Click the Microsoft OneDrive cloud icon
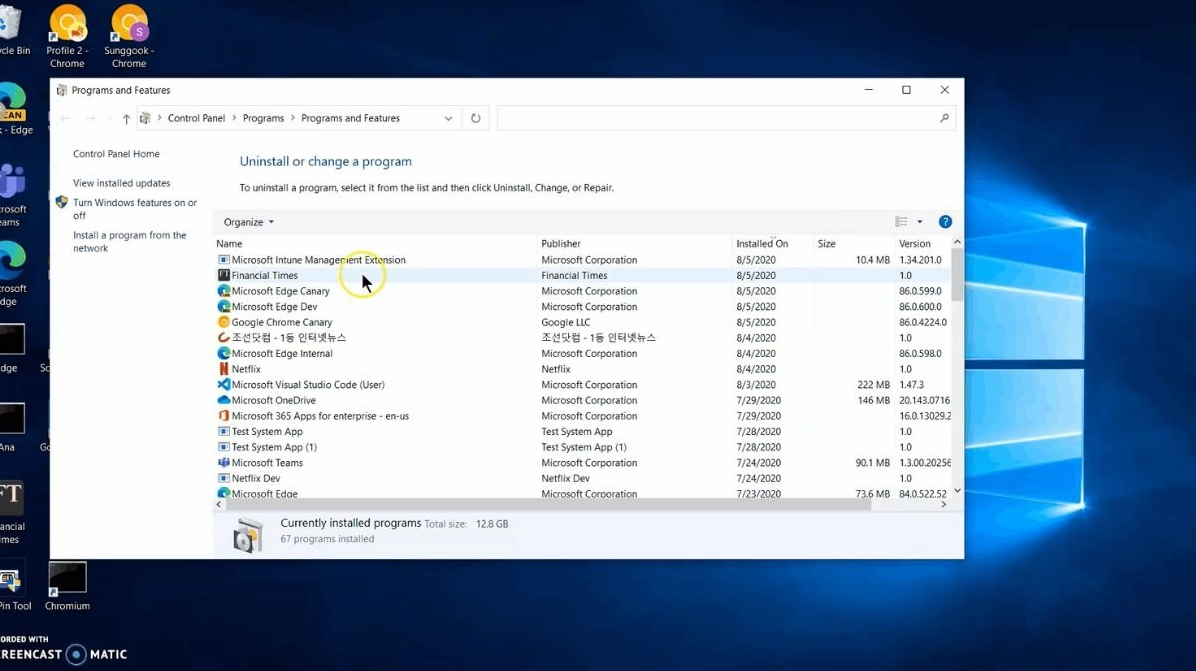 pos(224,400)
